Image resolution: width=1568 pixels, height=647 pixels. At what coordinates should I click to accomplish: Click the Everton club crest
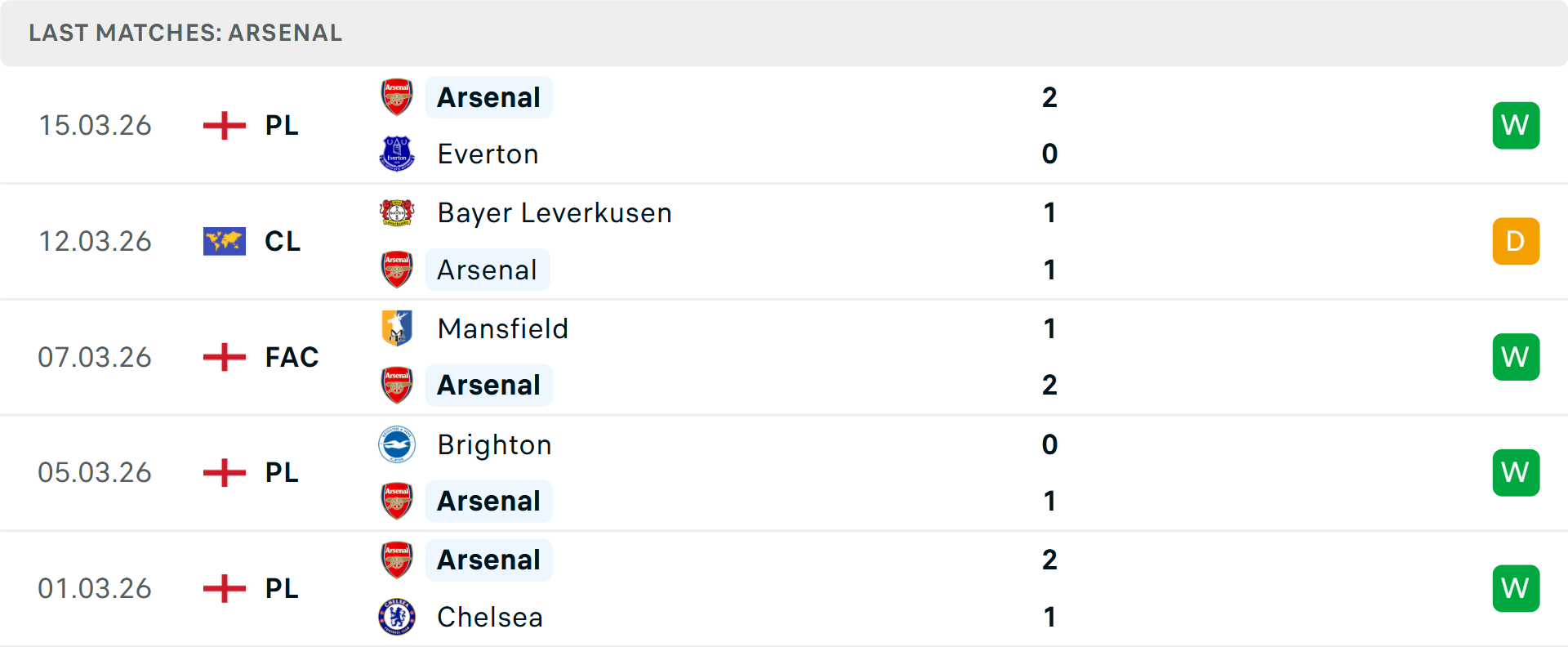(397, 154)
